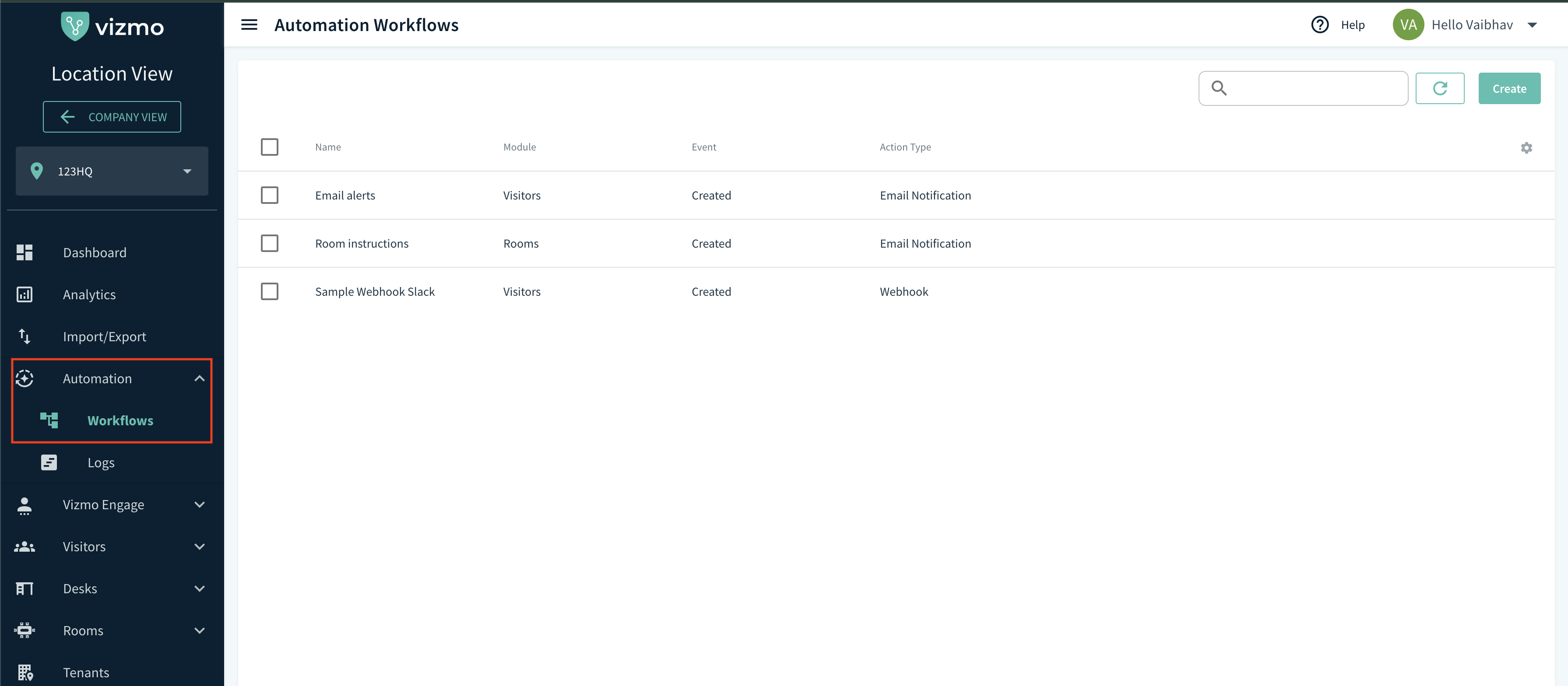
Task: Click the Logs document icon
Action: 49,463
